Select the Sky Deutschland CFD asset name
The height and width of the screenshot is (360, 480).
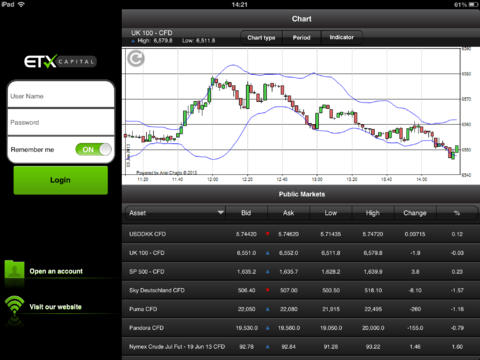[x=157, y=290]
